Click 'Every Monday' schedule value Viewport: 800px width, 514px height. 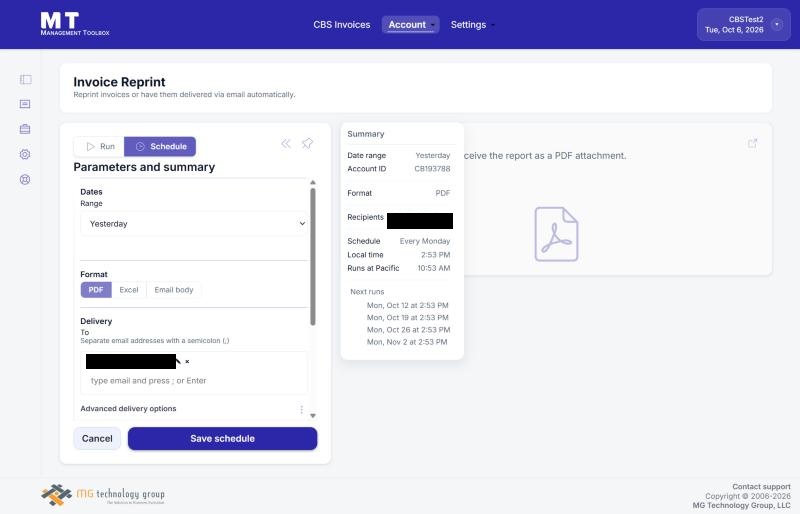[424, 241]
